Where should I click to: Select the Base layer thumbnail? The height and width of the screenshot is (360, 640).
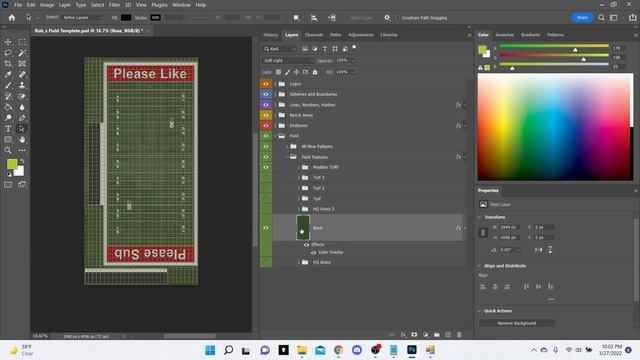click(x=303, y=228)
